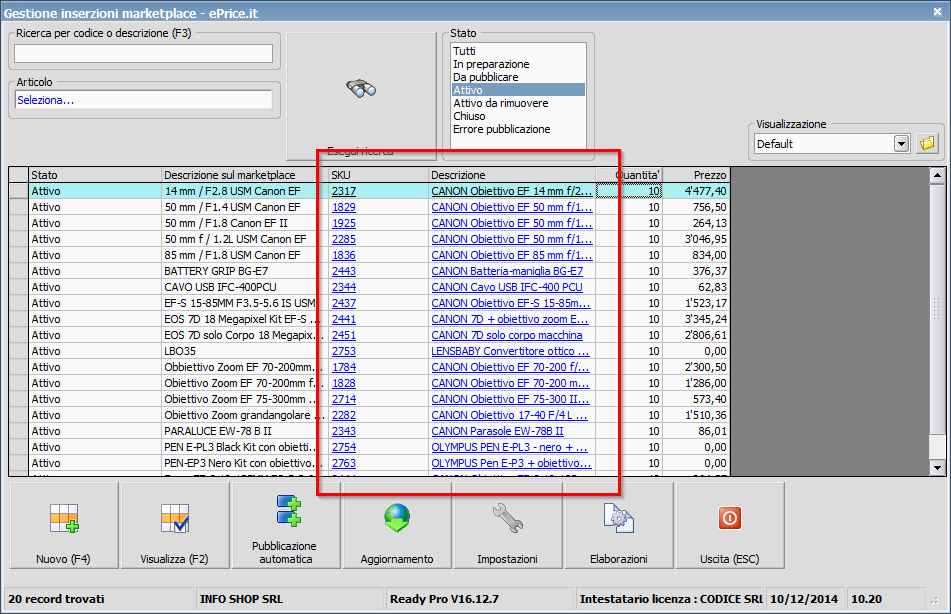Open SKU link 1784
Image resolution: width=951 pixels, height=614 pixels.
(x=344, y=367)
